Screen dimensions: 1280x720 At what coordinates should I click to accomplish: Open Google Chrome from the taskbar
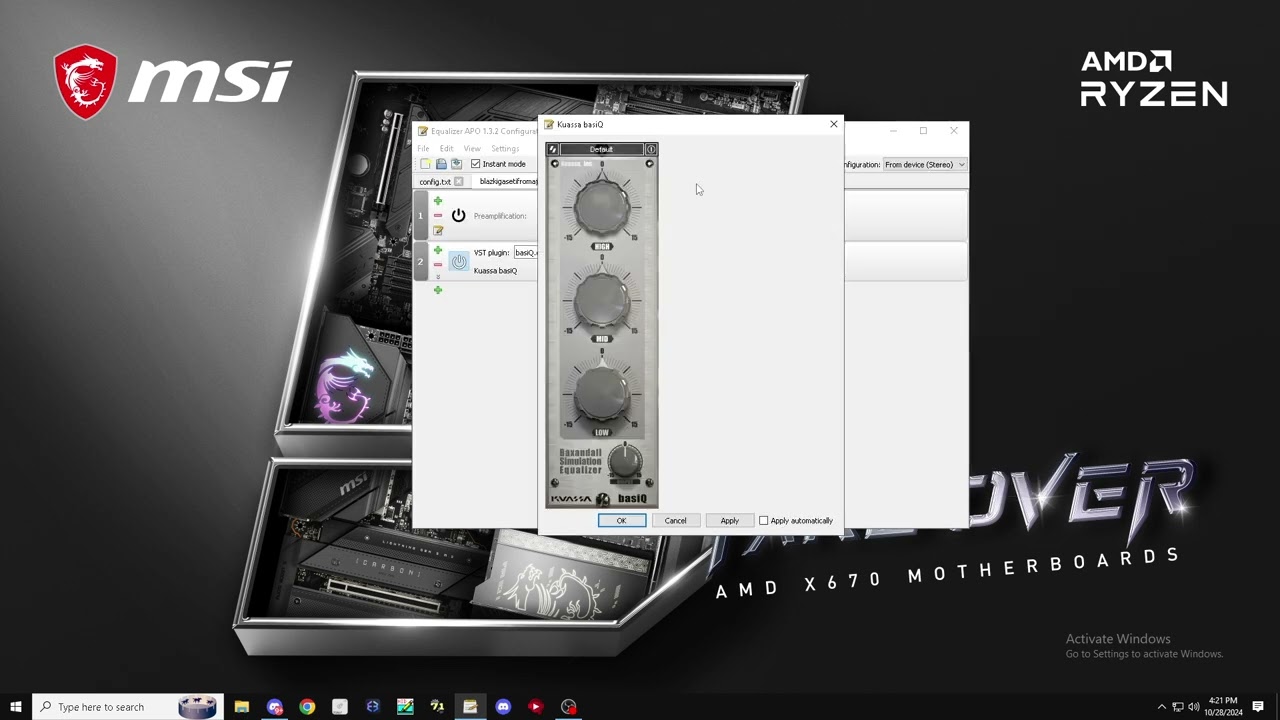[x=307, y=706]
